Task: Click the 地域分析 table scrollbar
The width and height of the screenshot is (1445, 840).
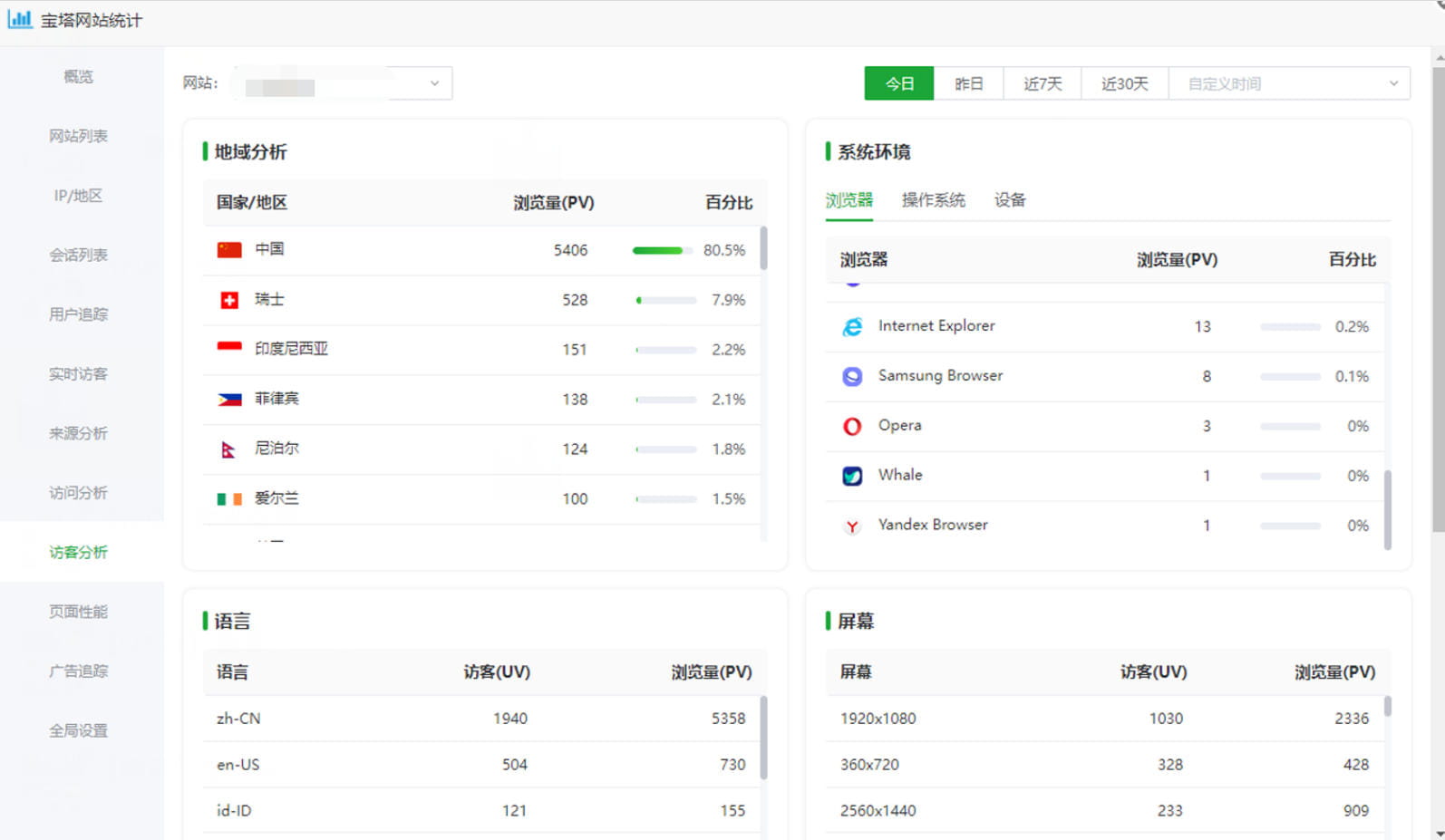Action: pos(763,248)
